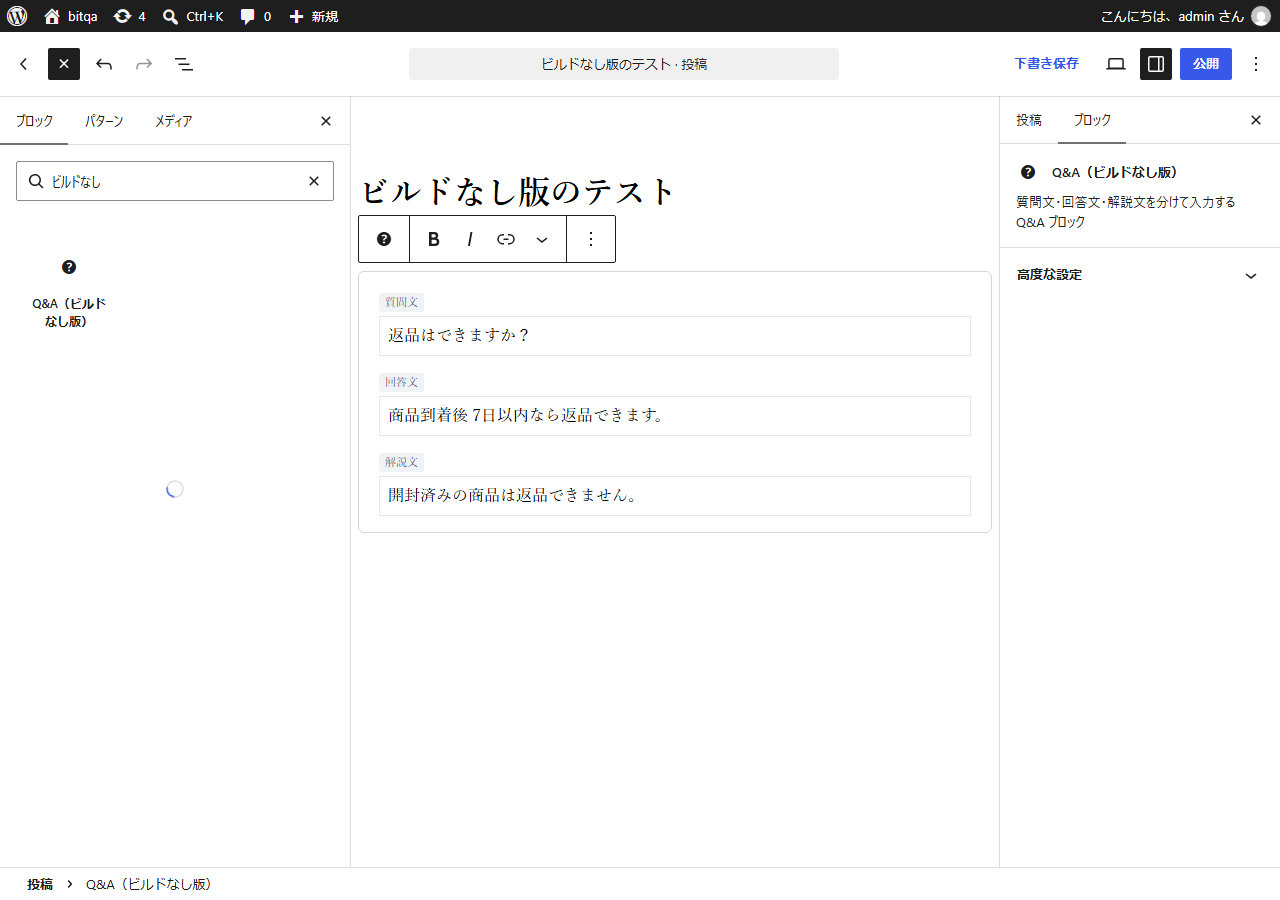Insert the Q&A（ビルドなし版） block
Screen dimensions: 1280x900
[x=69, y=292]
